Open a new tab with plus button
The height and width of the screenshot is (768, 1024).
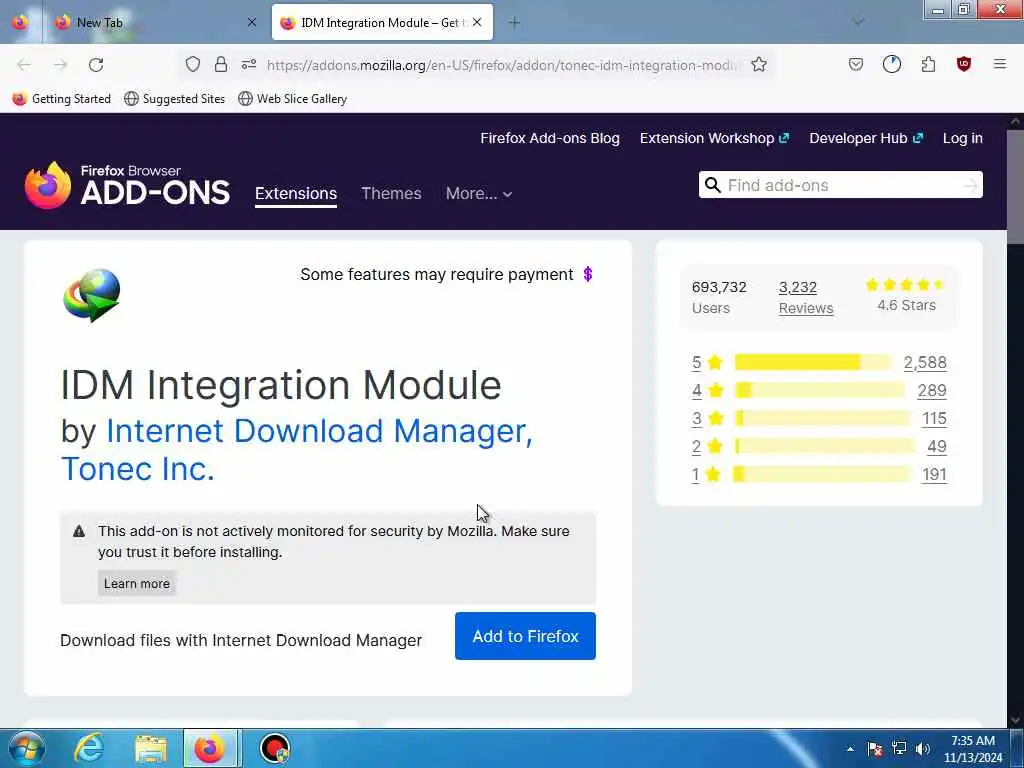pyautogui.click(x=514, y=23)
